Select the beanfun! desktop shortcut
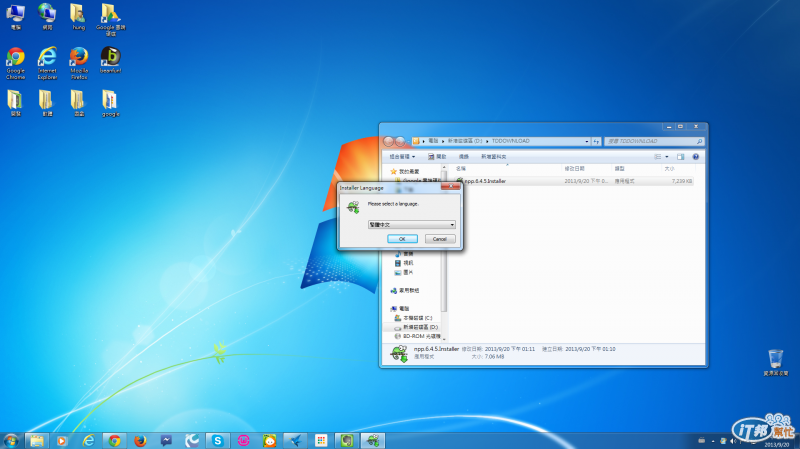Image resolution: width=800 pixels, height=449 pixels. point(110,60)
